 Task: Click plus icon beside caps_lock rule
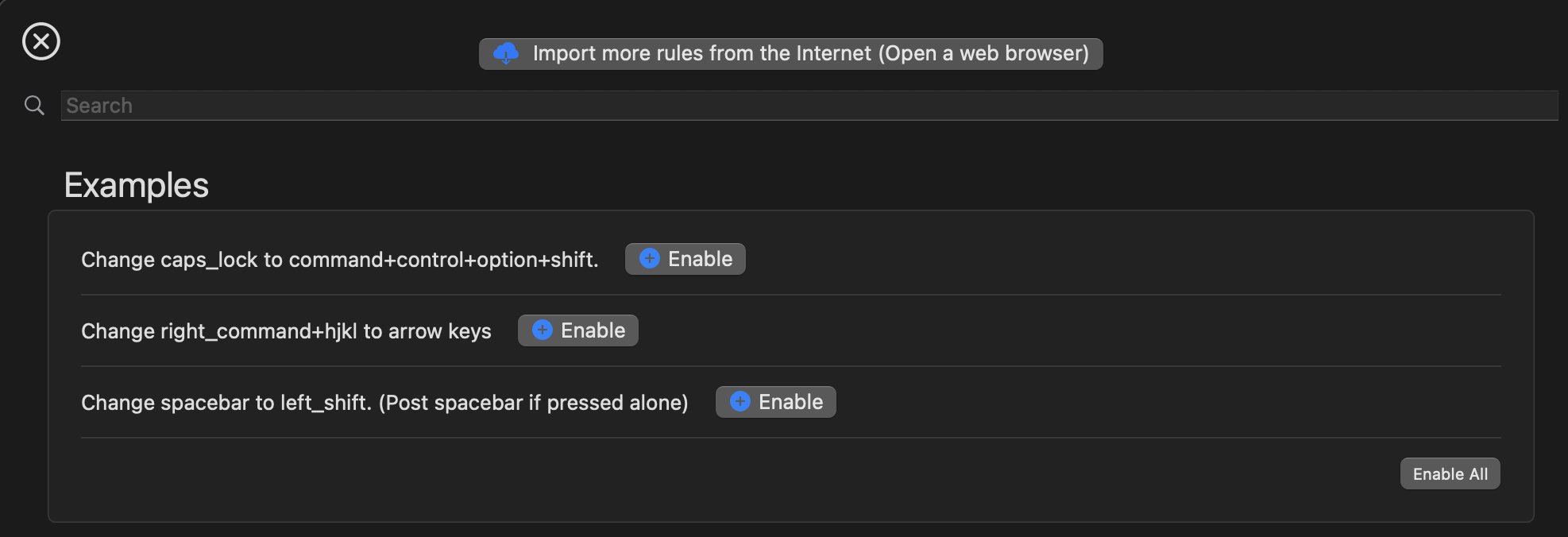pos(650,258)
